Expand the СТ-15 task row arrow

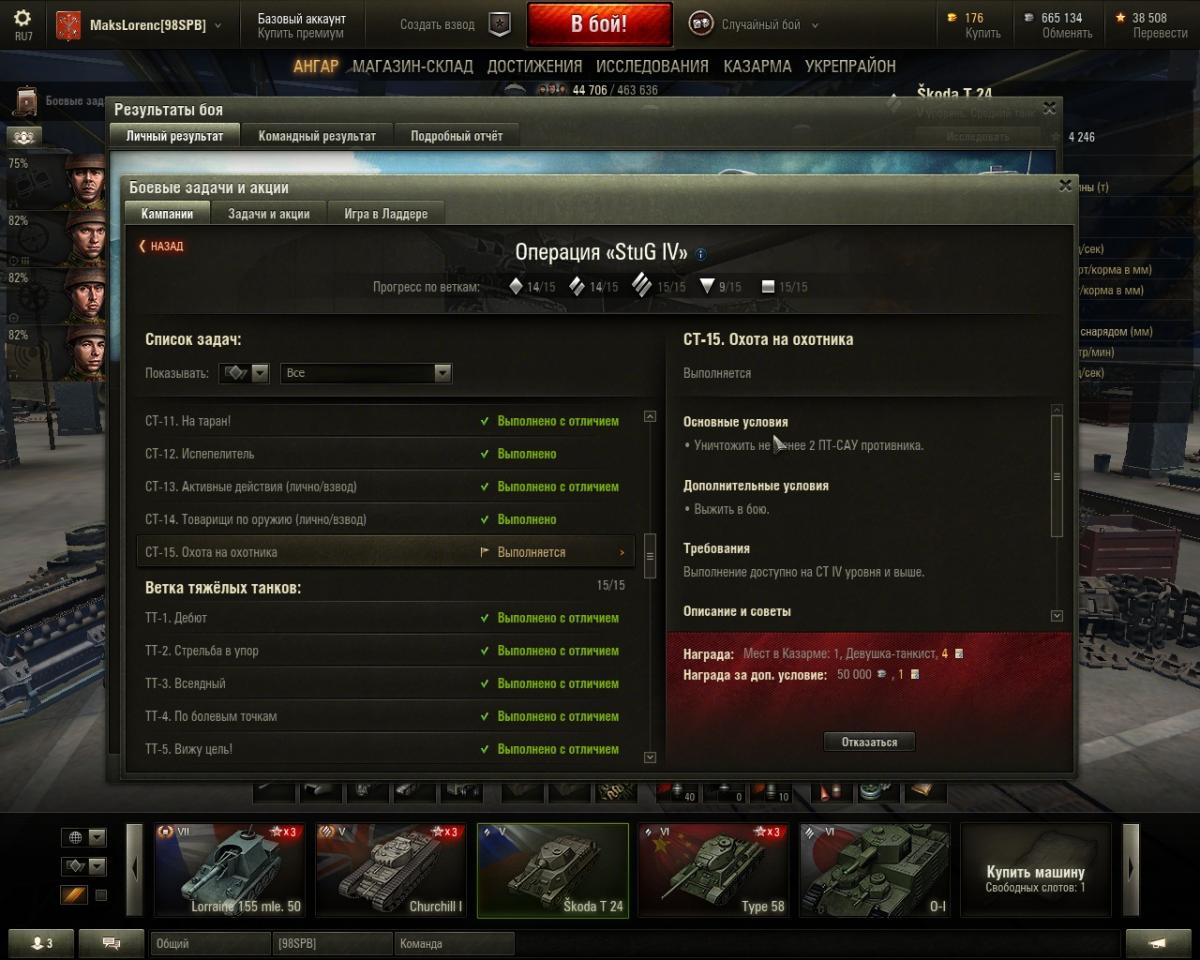pos(622,553)
